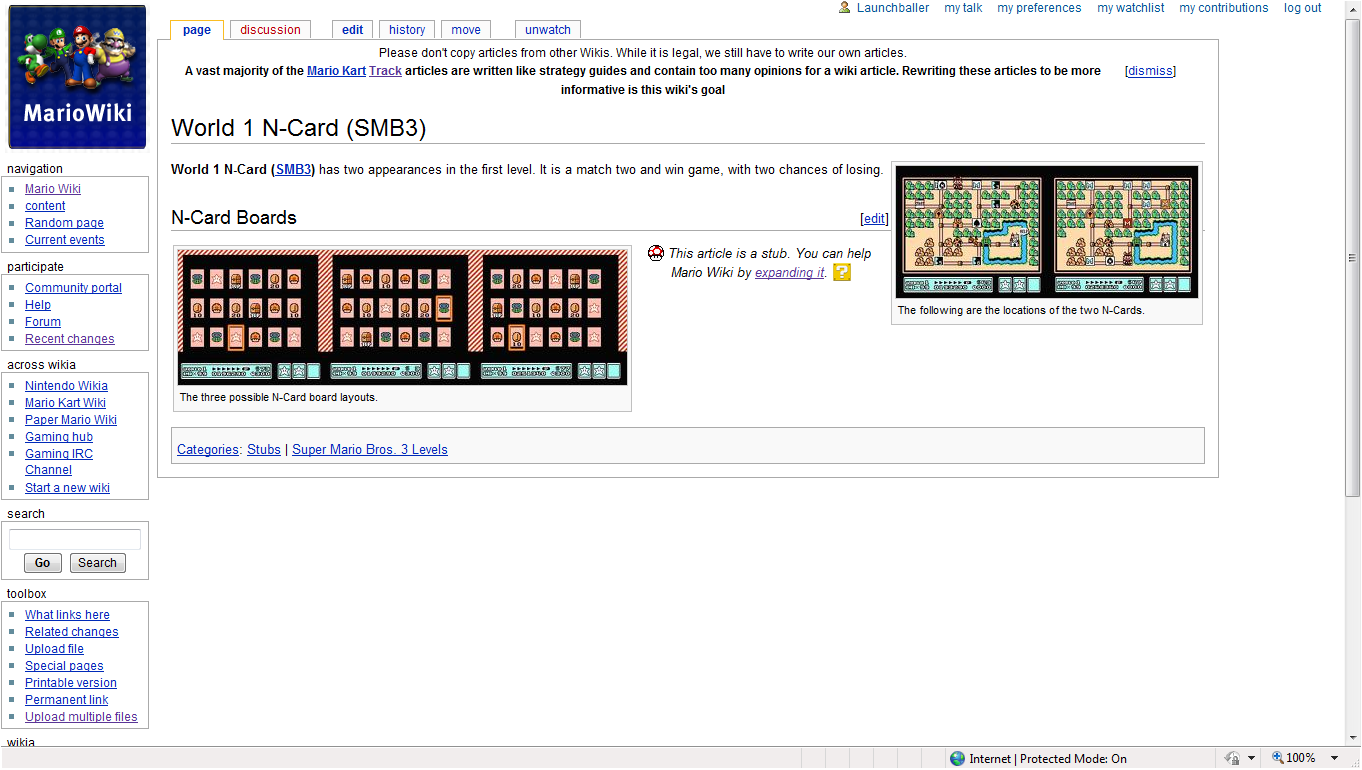Dismiss the site notice
The width and height of the screenshot is (1362, 770).
tap(1150, 71)
